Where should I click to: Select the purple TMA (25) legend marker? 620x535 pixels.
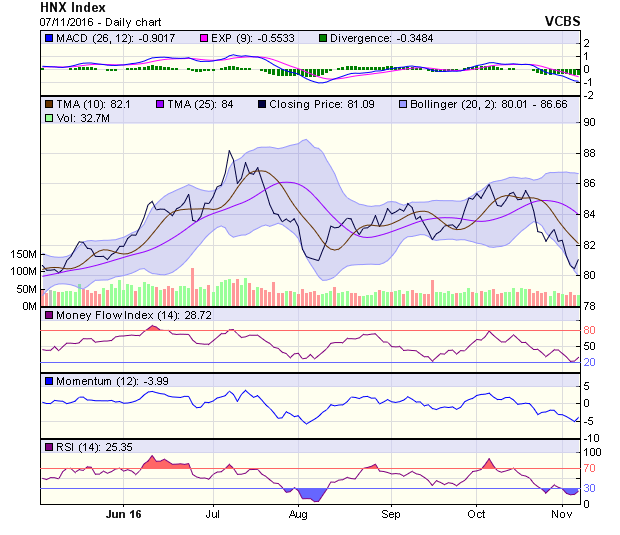(x=159, y=104)
